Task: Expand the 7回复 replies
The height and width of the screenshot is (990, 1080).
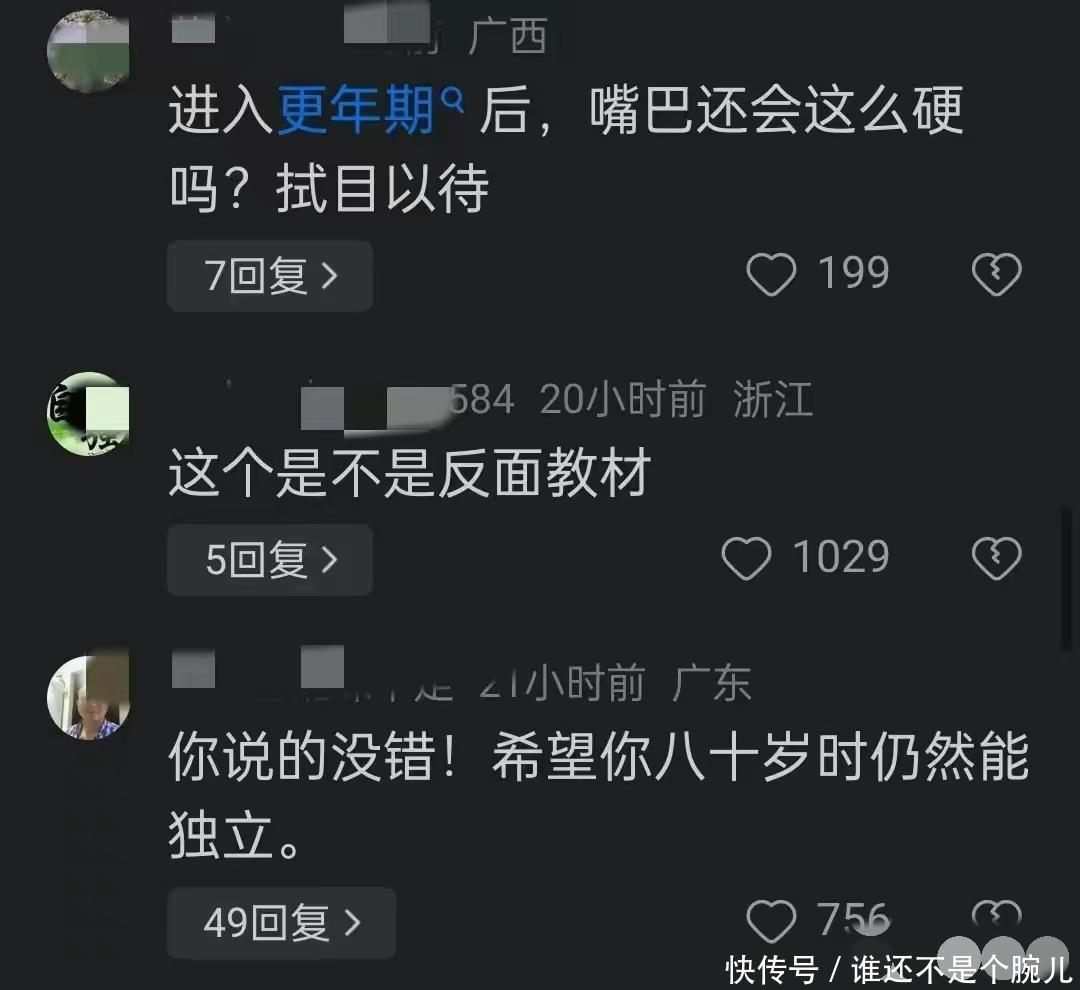Action: point(270,276)
